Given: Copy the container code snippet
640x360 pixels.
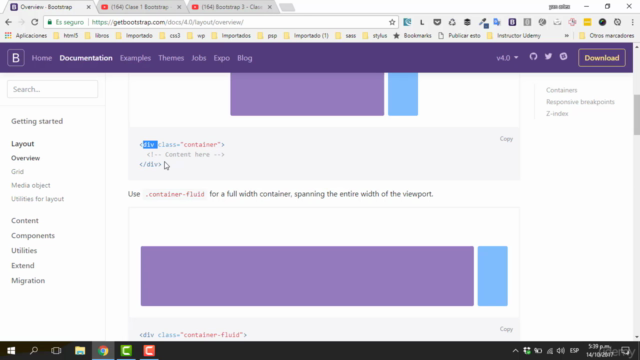Looking at the screenshot, I should click(x=506, y=139).
